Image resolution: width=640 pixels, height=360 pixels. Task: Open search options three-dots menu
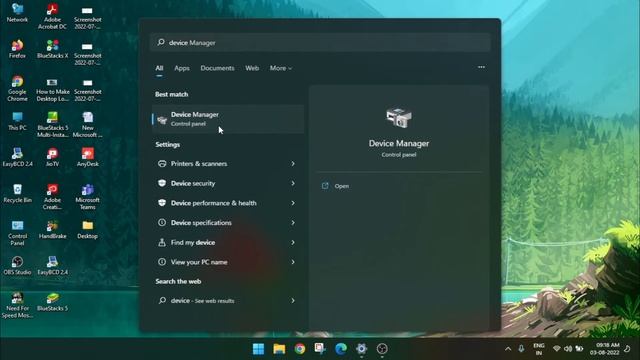coord(481,67)
